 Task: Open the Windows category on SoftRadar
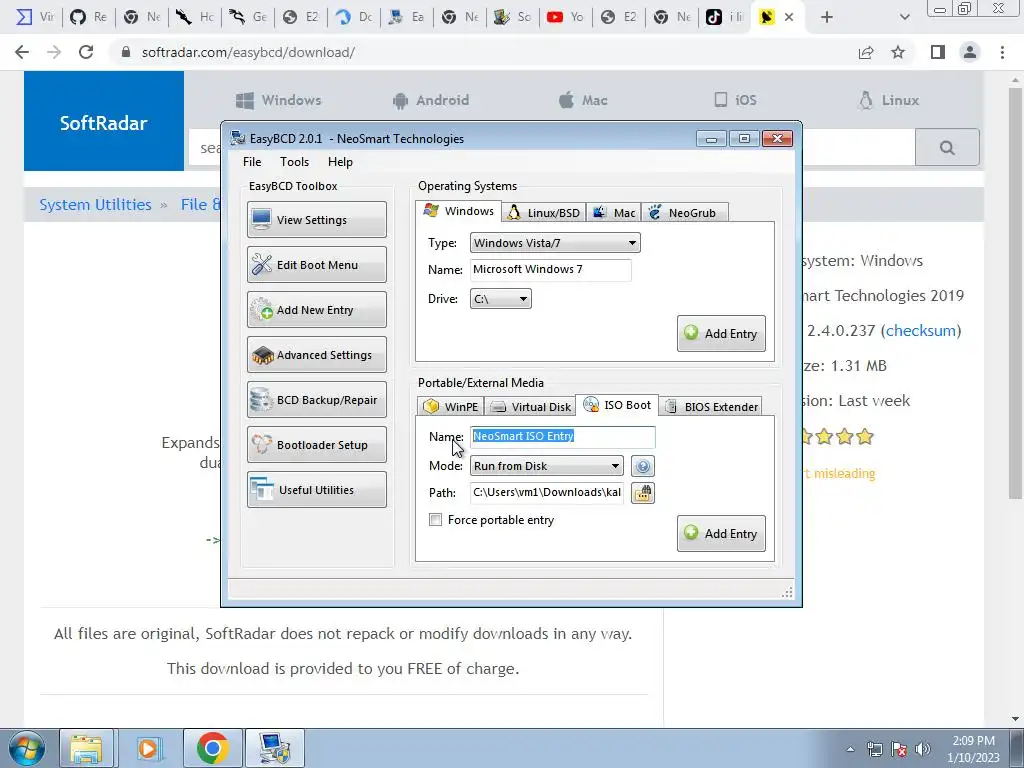[x=279, y=100]
